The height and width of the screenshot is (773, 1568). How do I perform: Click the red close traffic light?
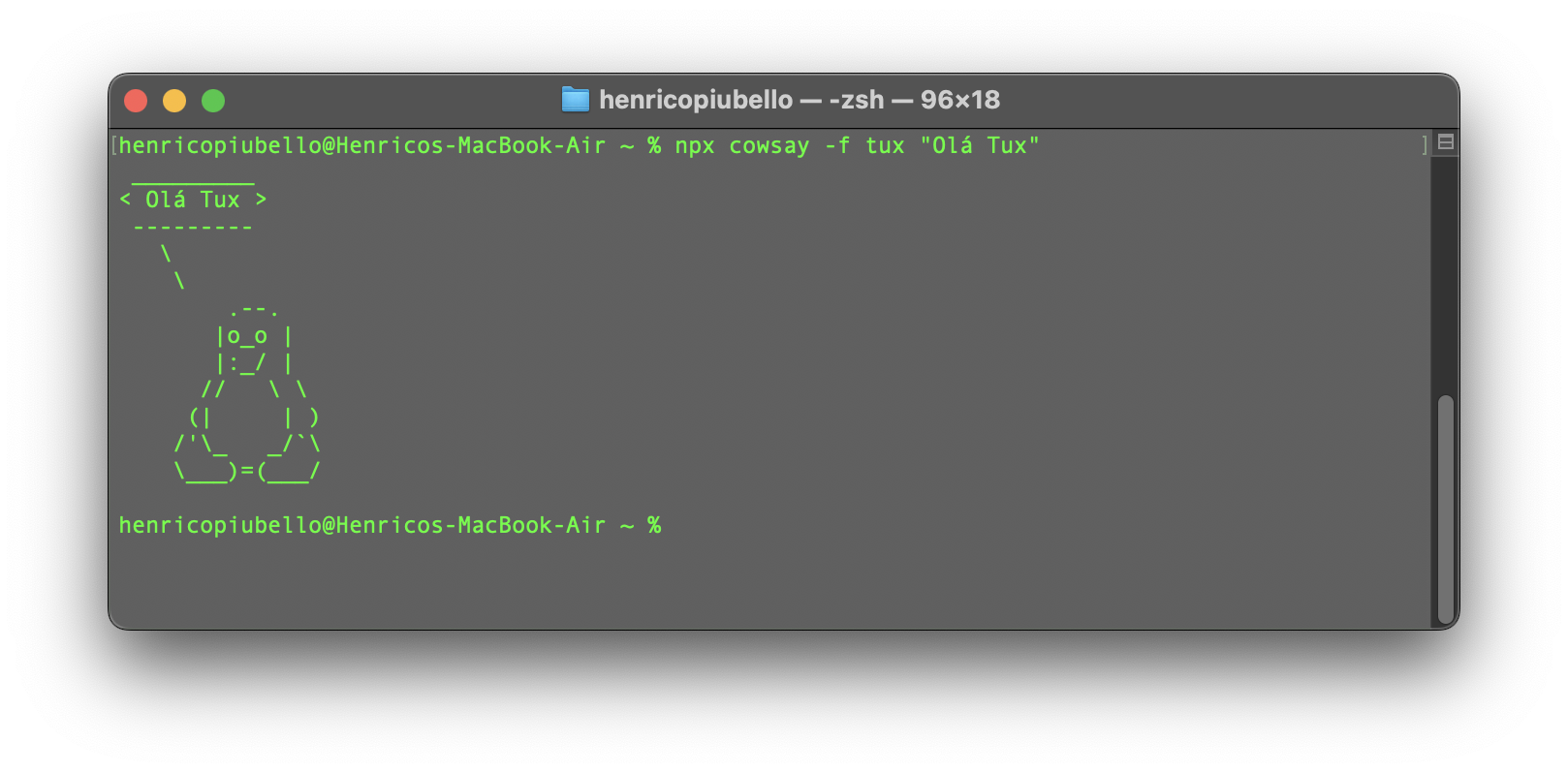(136, 100)
